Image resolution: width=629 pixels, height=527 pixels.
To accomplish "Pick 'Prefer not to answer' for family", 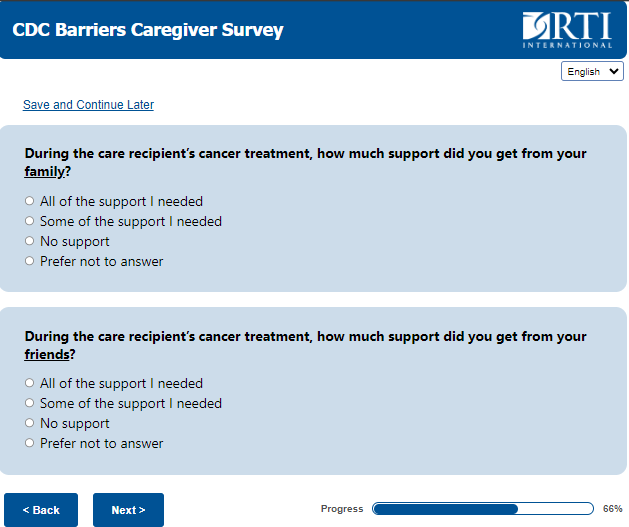I will pyautogui.click(x=30, y=261).
